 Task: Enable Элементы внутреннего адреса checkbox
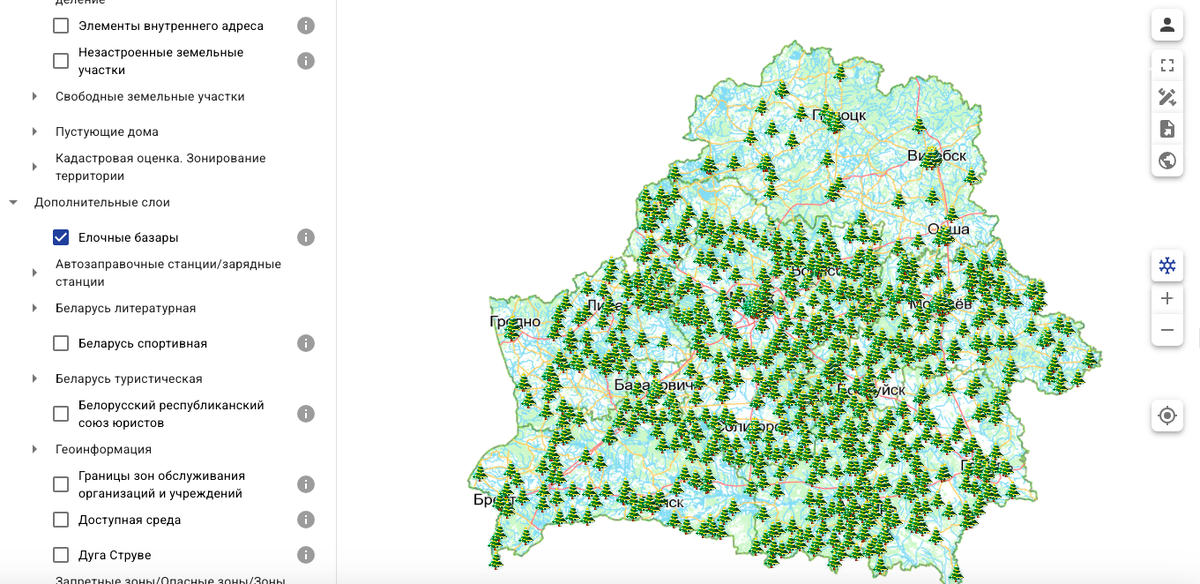[x=61, y=26]
